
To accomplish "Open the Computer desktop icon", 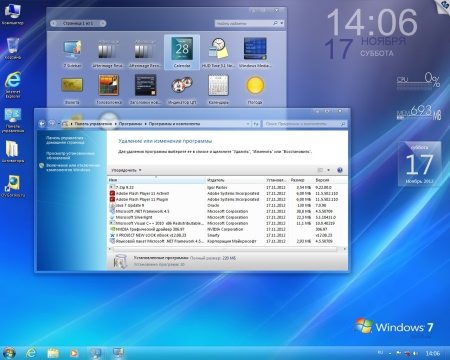I will point(13,15).
